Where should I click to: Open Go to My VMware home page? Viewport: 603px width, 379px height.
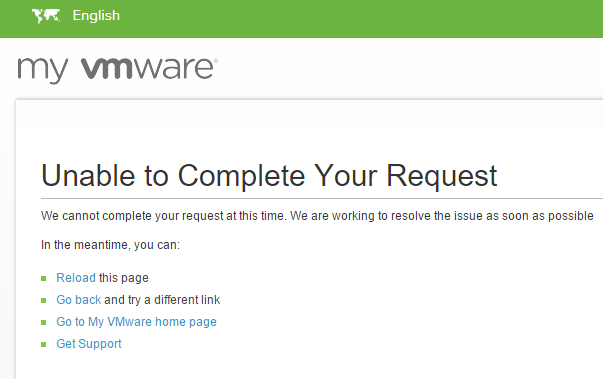point(137,322)
